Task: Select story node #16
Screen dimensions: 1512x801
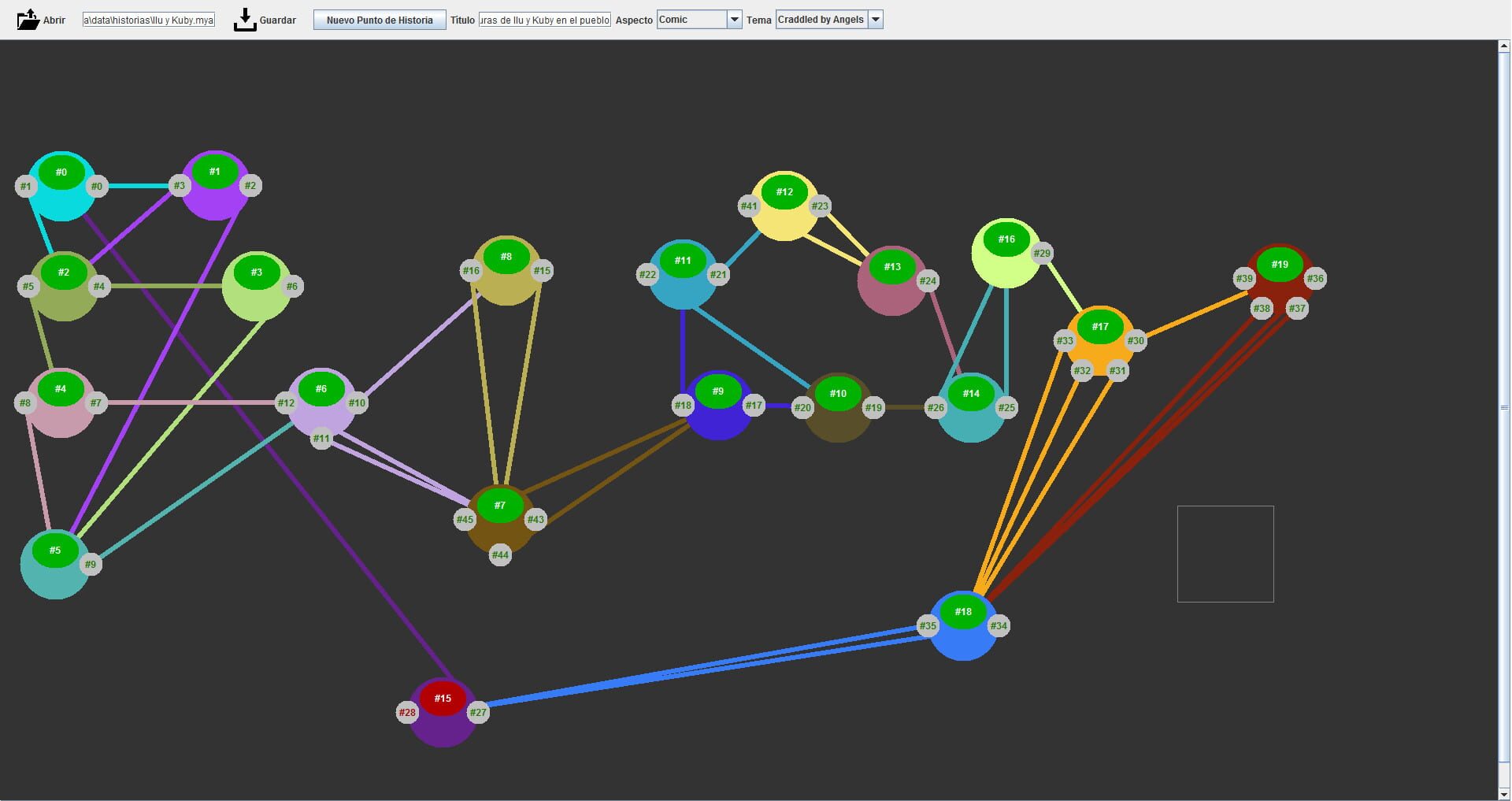Action: [x=1008, y=239]
